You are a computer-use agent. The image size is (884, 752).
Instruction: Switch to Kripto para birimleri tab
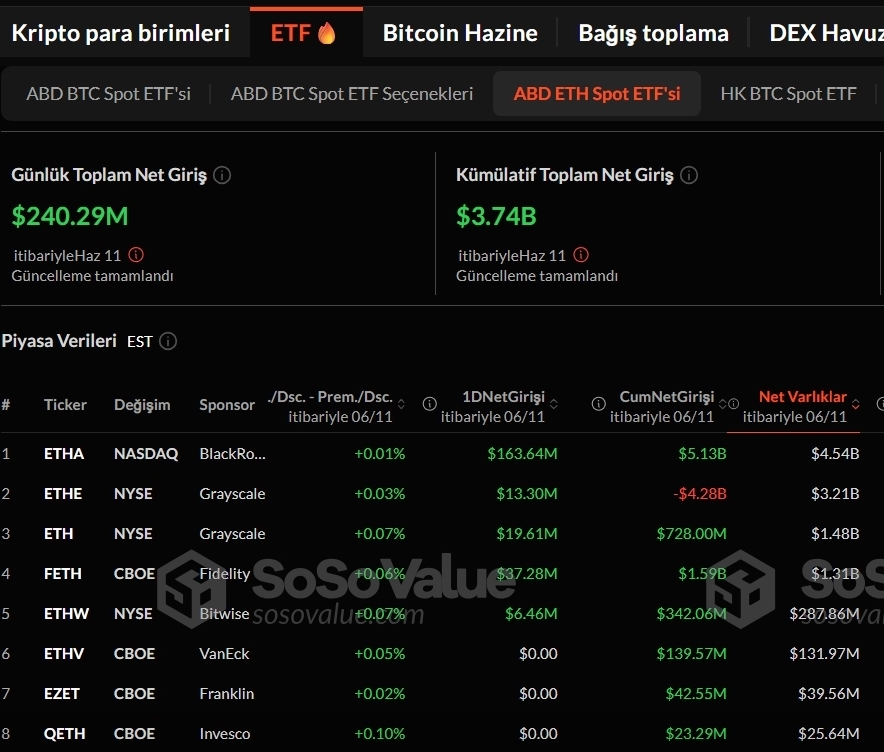point(121,33)
